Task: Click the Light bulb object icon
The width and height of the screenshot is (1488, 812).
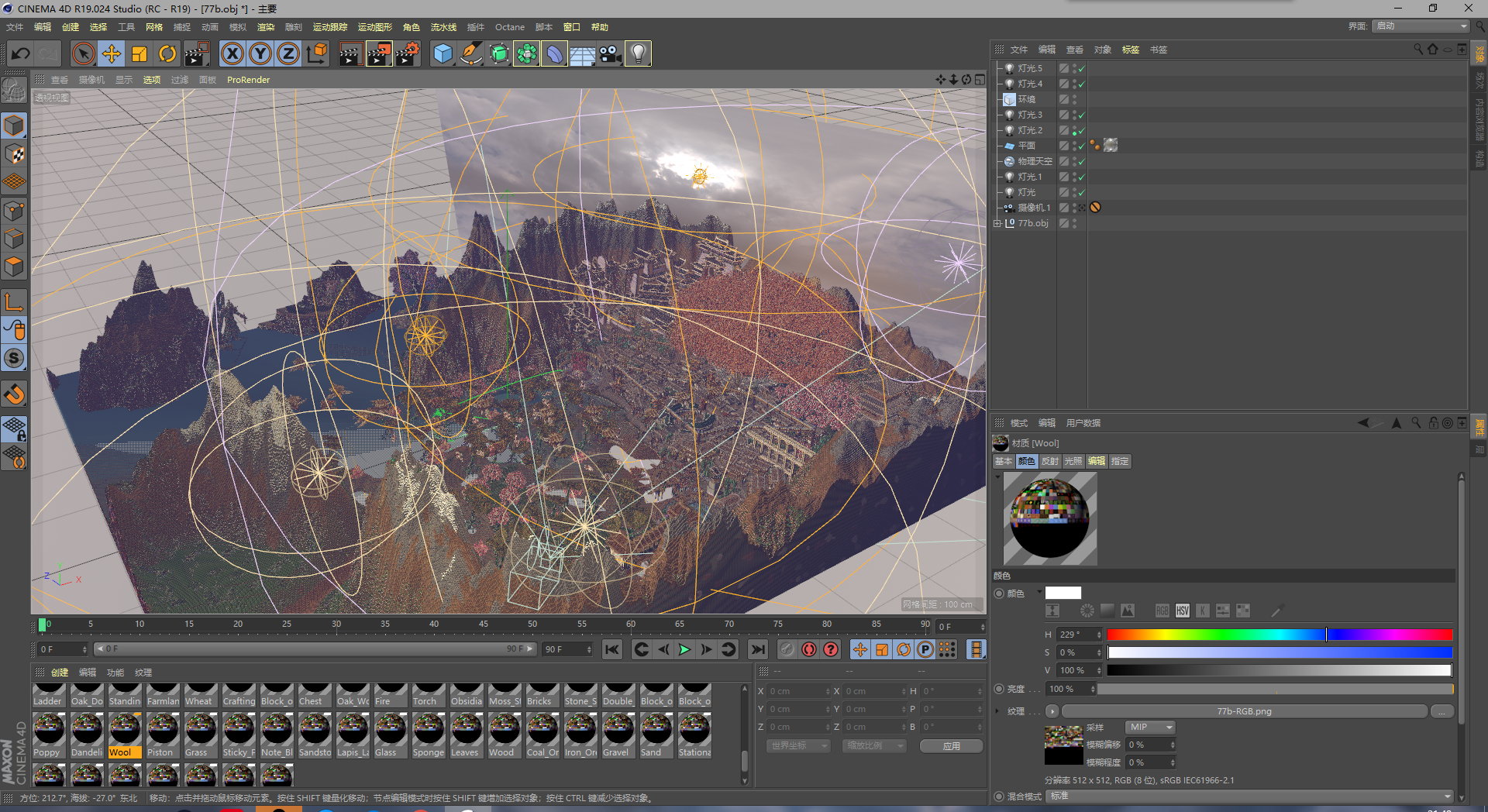Action: tap(638, 53)
